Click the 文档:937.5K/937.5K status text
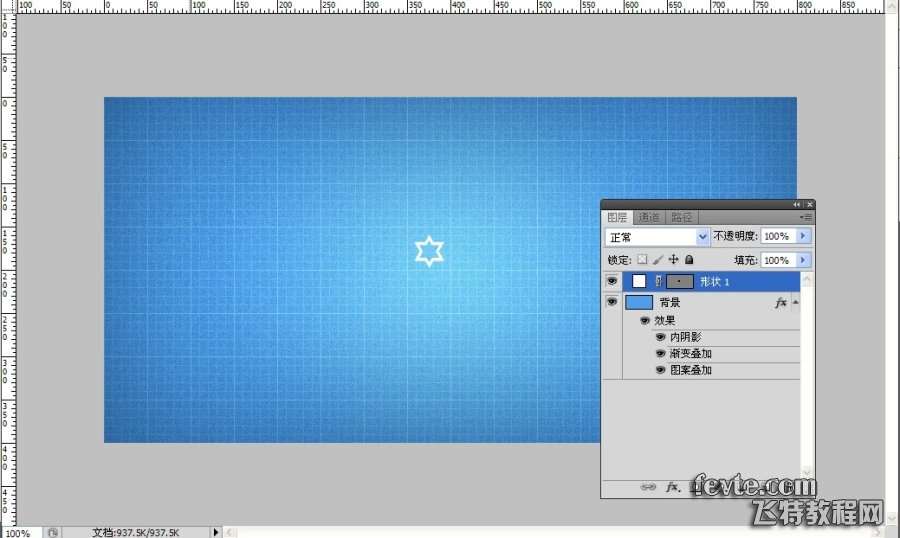Image resolution: width=900 pixels, height=538 pixels. [136, 533]
